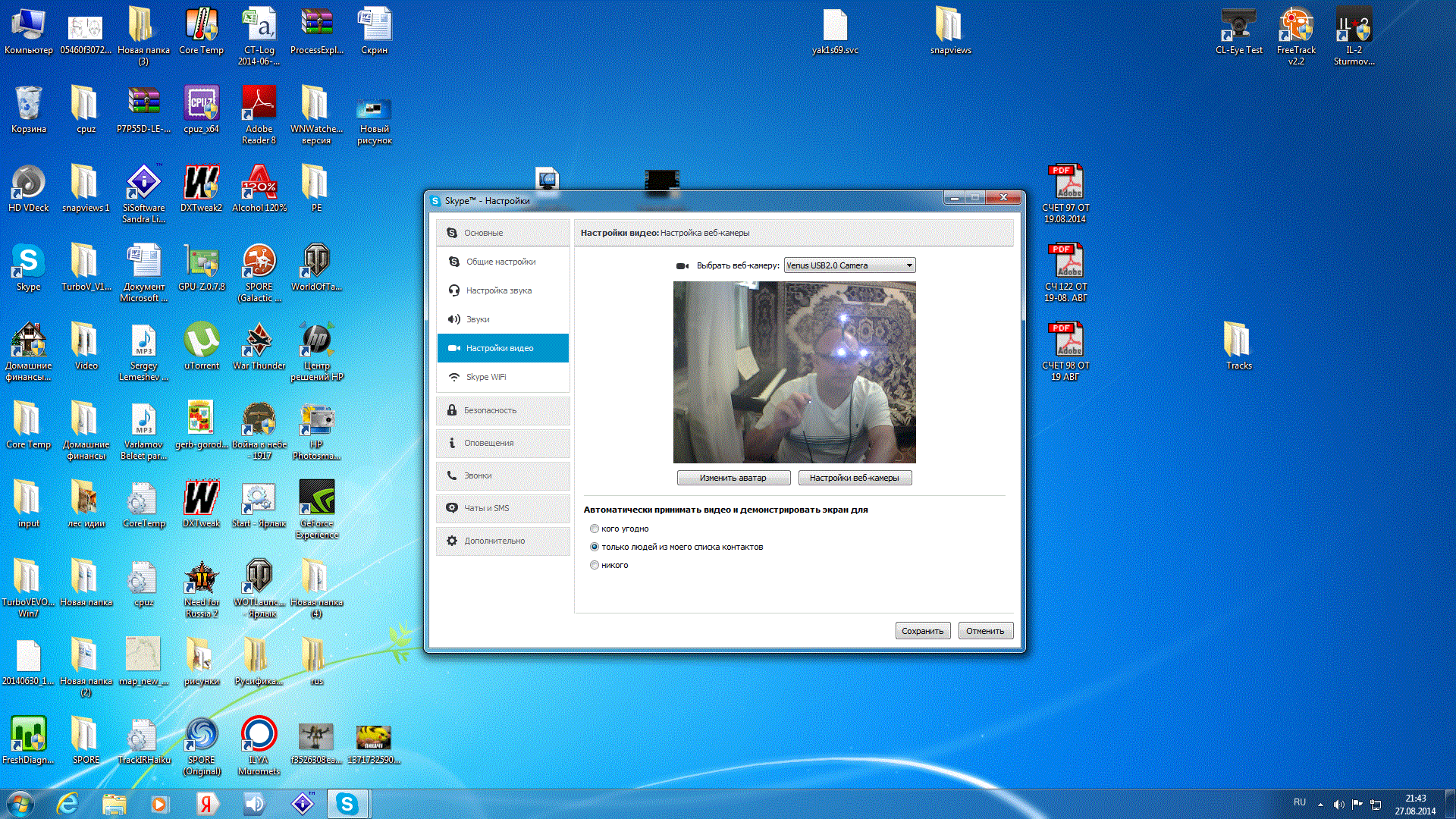Launch IL-2 Sturmovik desktop shortcut
The image size is (1456, 819).
pos(1354,36)
